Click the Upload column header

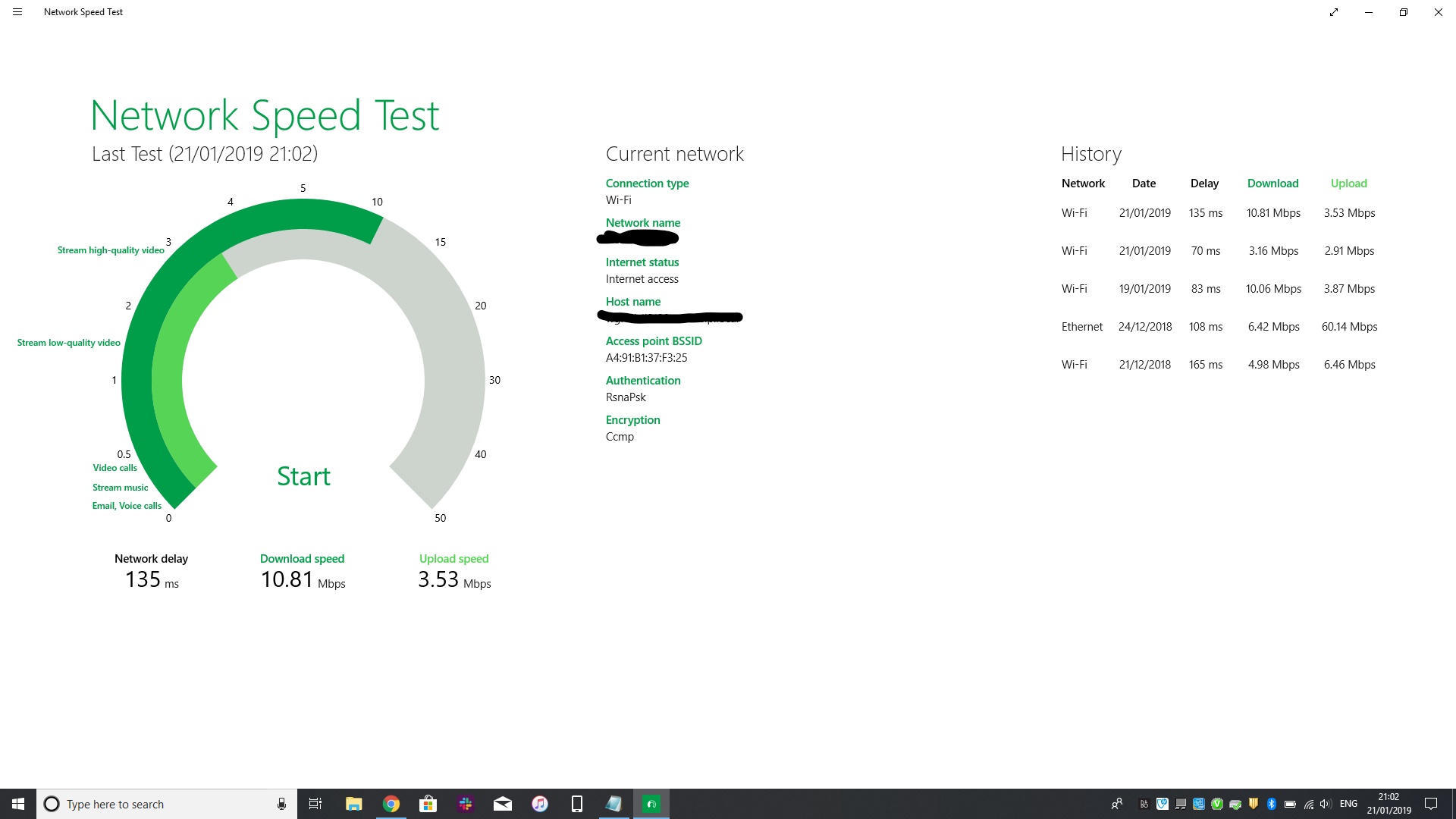tap(1348, 184)
